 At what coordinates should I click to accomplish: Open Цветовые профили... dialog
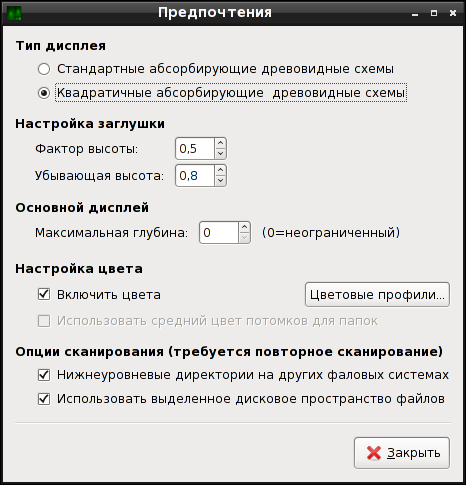(x=377, y=295)
